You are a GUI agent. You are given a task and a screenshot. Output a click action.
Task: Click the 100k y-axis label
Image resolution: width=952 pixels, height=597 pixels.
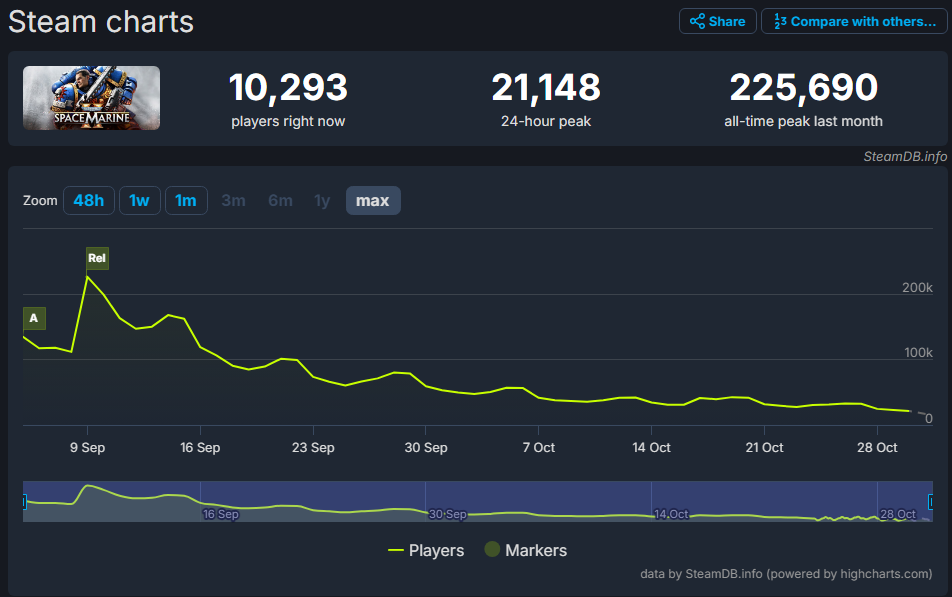point(919,353)
